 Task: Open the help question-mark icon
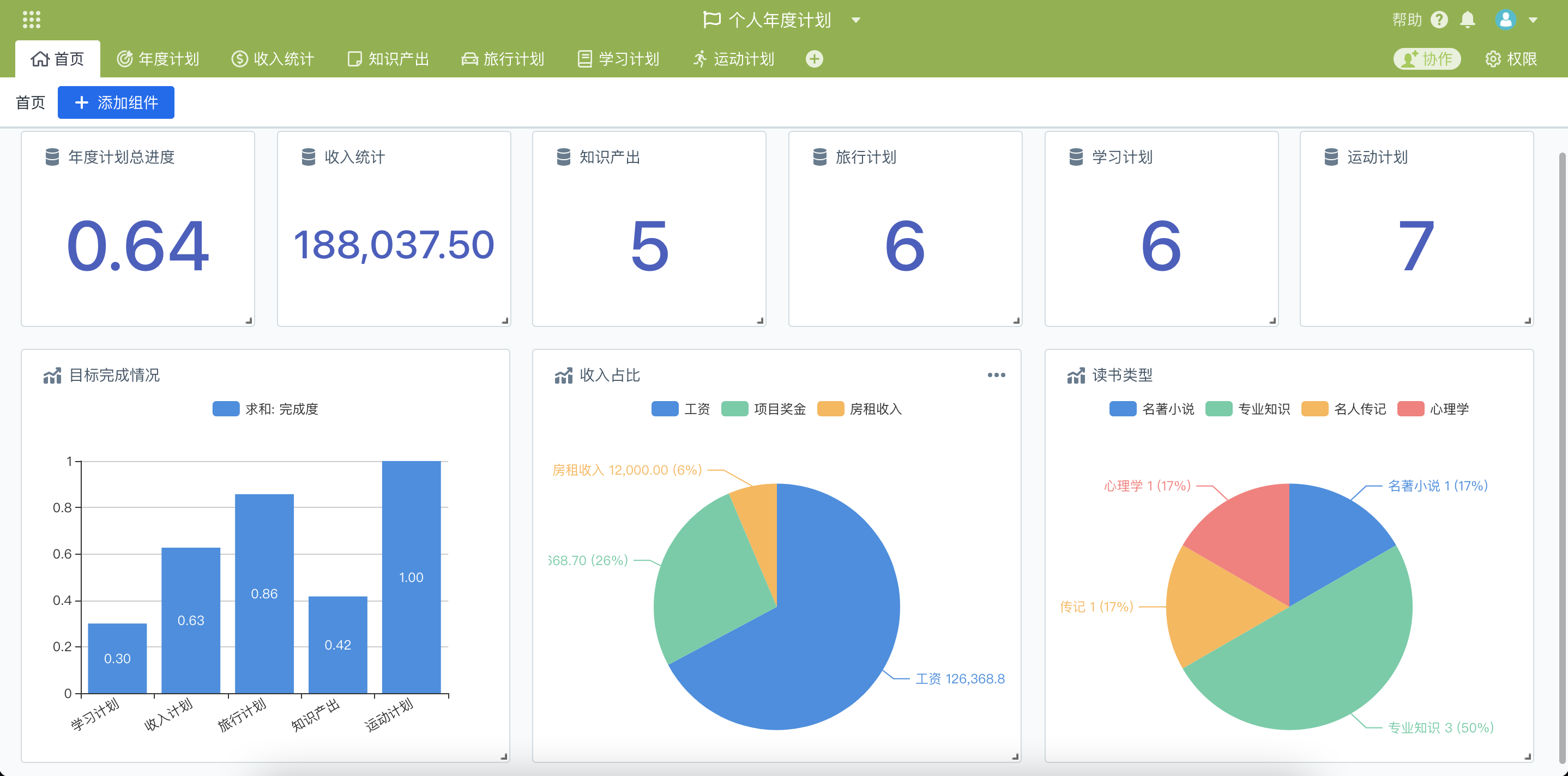click(x=1439, y=19)
